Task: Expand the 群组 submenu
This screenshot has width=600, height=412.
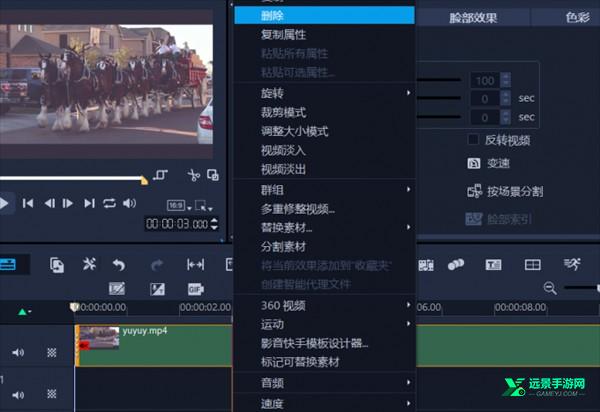Action: click(324, 190)
